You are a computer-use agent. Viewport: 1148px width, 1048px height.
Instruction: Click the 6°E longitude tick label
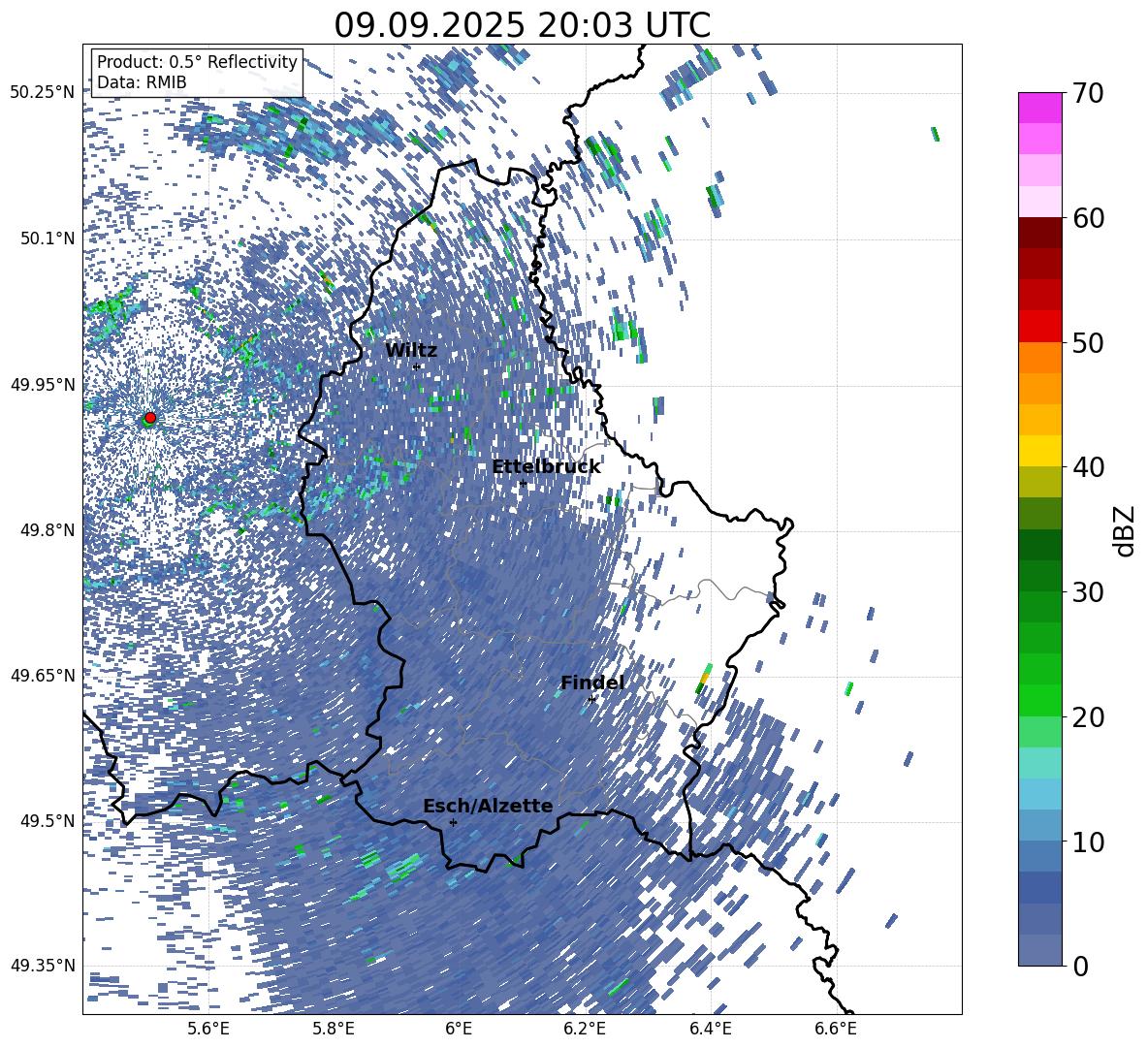[x=459, y=1030]
